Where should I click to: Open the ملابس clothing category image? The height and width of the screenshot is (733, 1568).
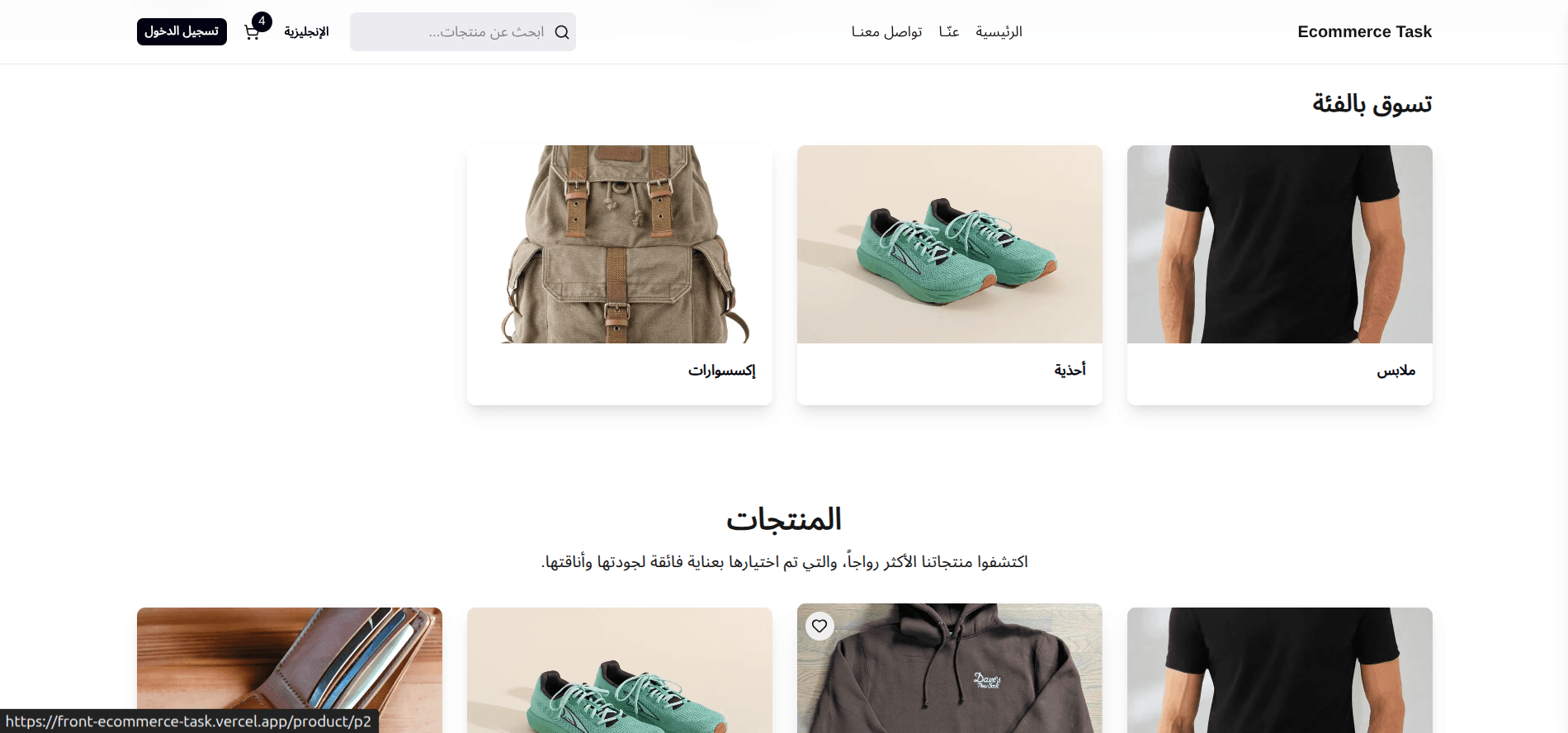pos(1280,244)
